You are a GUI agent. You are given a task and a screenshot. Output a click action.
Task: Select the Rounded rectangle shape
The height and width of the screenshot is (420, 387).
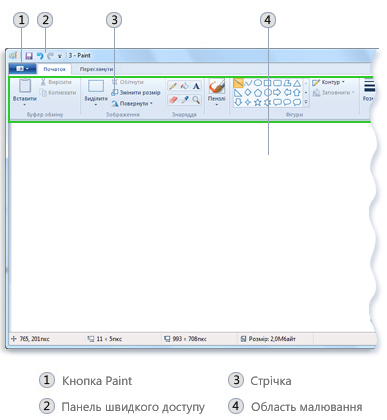277,83
